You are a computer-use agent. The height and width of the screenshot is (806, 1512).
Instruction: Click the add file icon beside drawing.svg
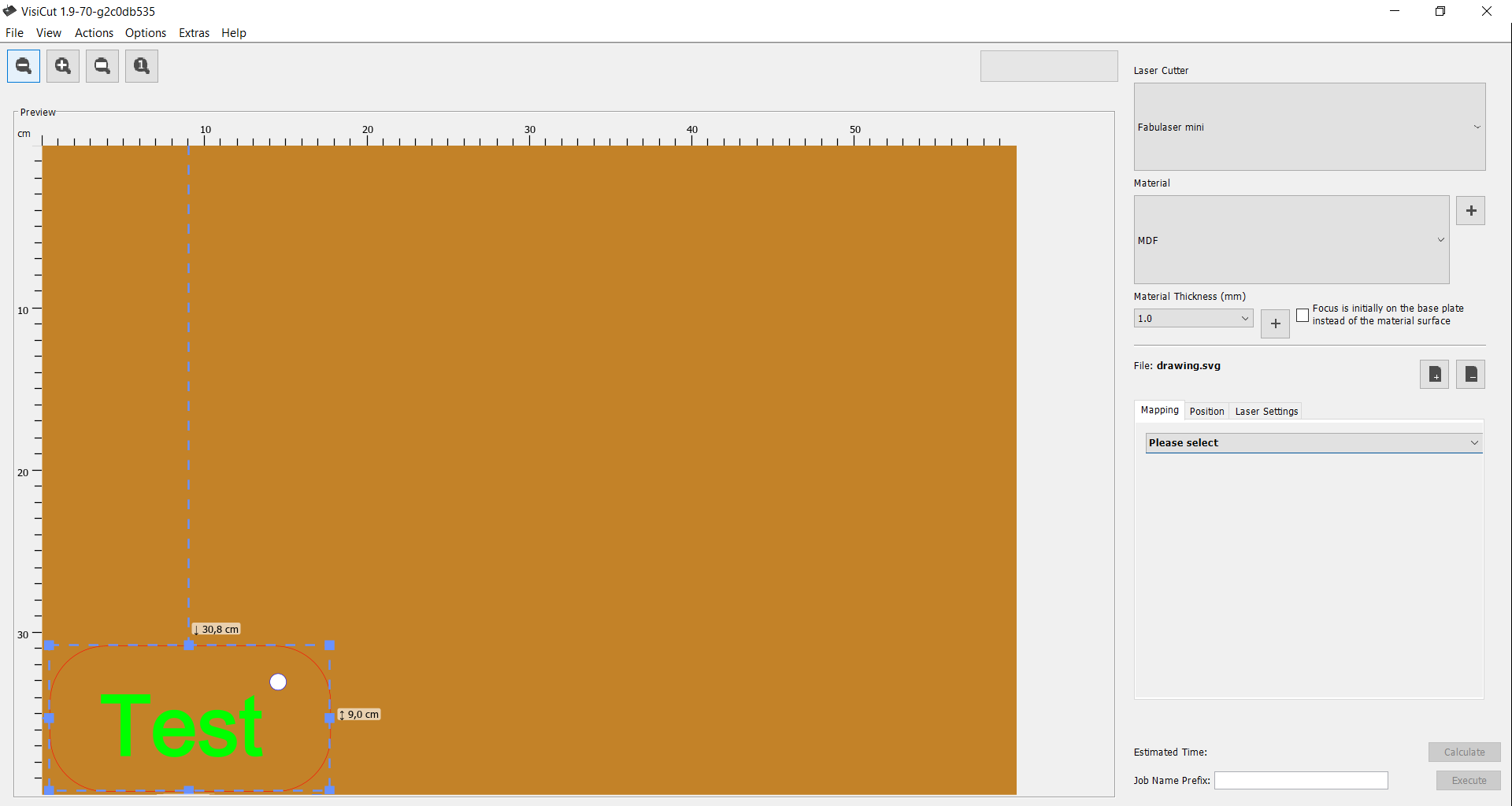[1434, 375]
